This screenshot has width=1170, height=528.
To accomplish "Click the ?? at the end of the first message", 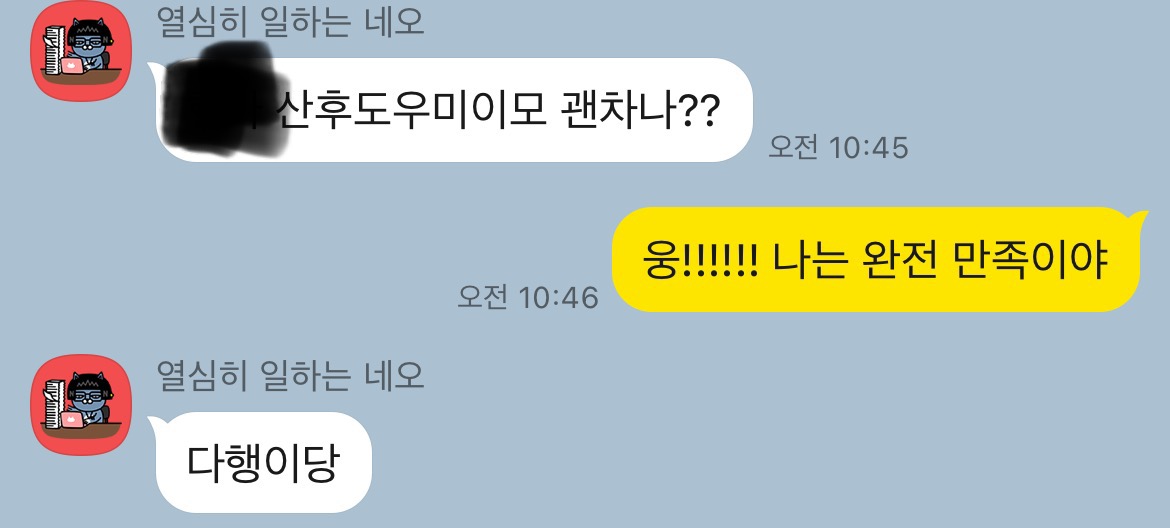I will [701, 112].
